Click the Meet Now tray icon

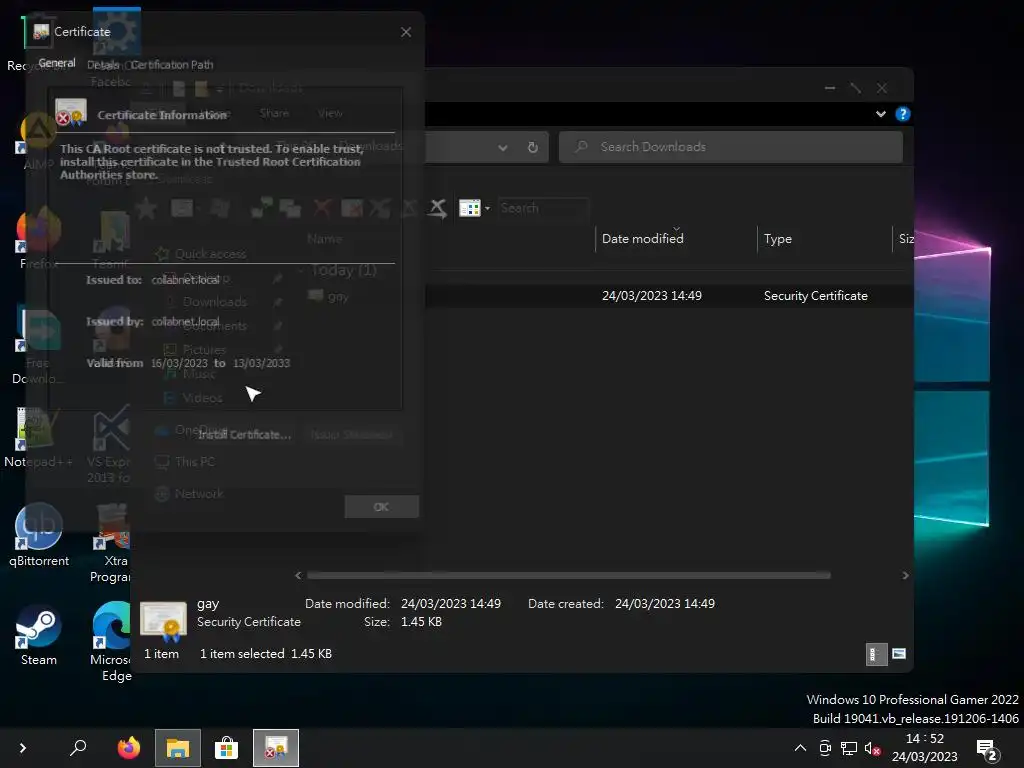click(x=825, y=748)
